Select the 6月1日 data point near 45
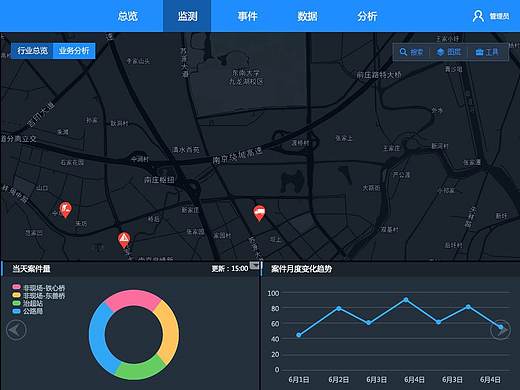This screenshot has width=520, height=390. pos(299,335)
